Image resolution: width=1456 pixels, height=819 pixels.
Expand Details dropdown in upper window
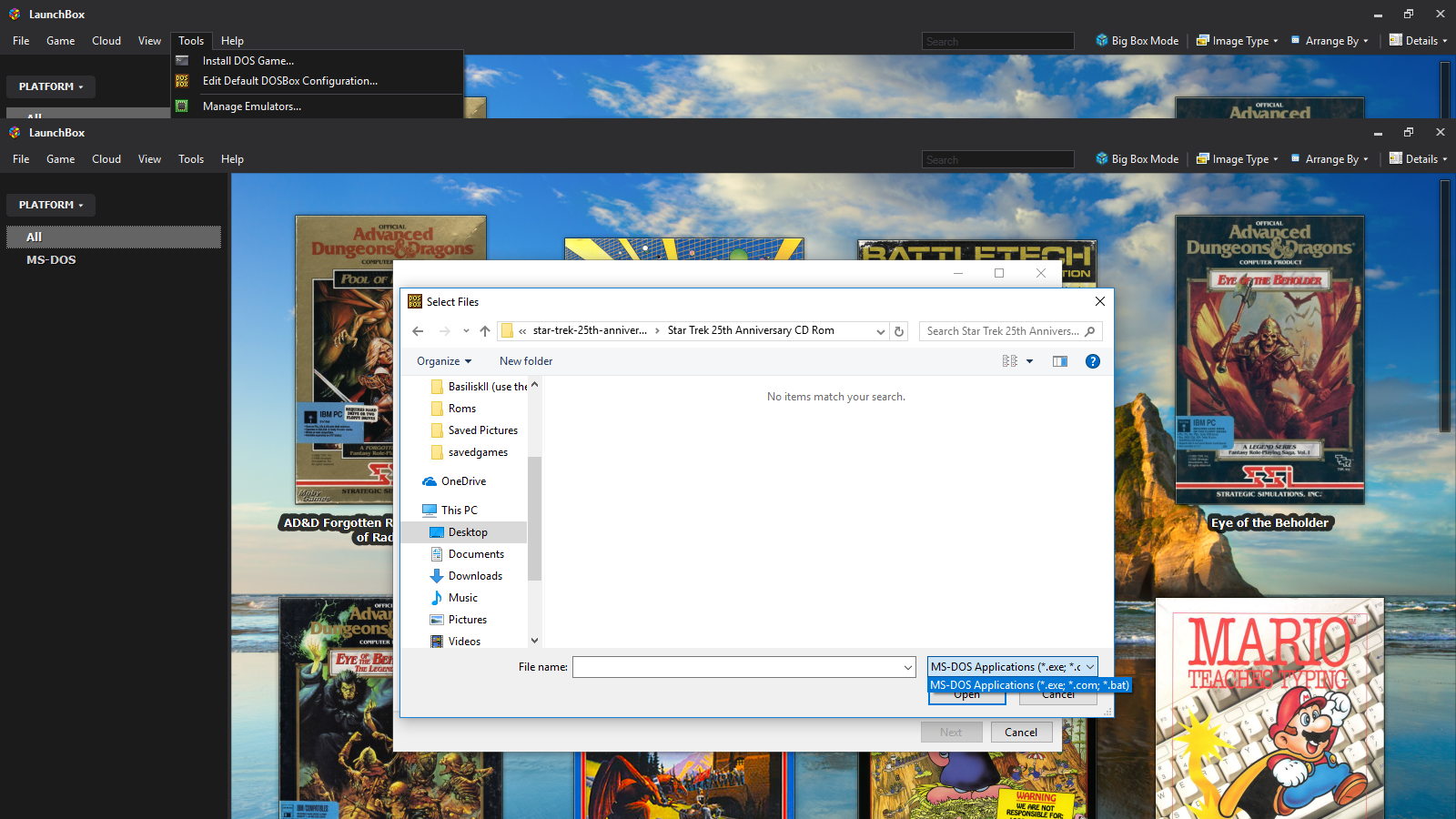click(1445, 41)
